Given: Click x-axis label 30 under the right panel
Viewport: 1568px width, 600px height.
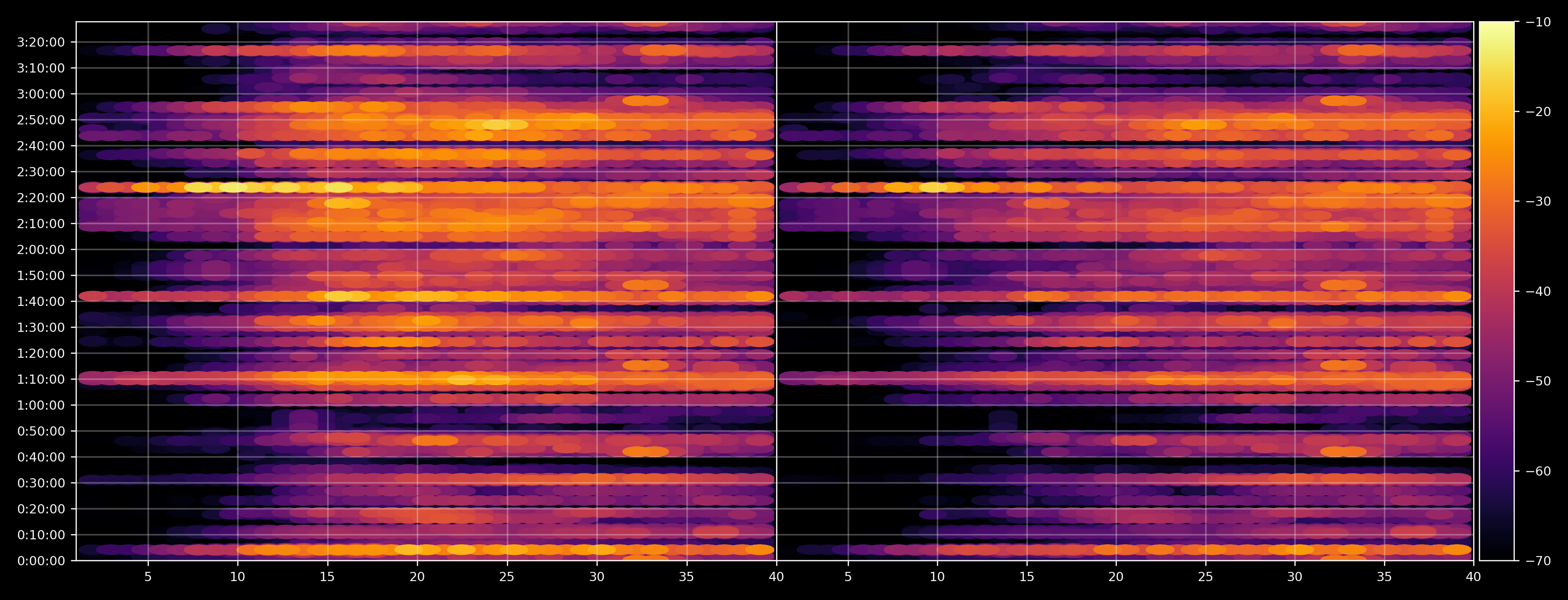Looking at the screenshot, I should pyautogui.click(x=1295, y=577).
